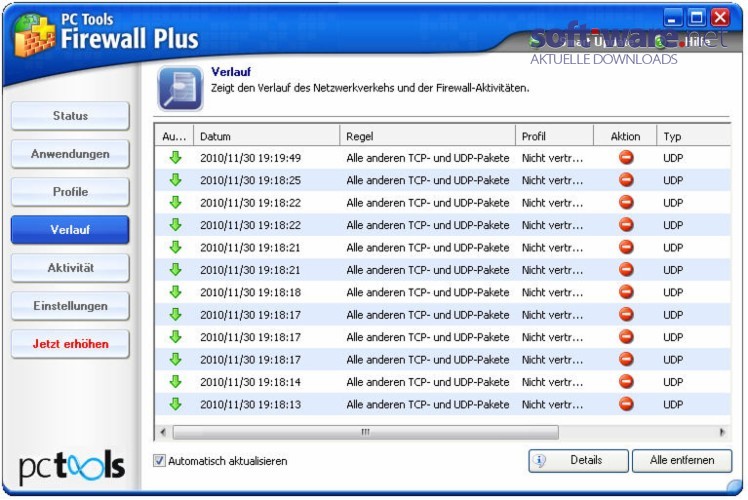Select the date 2010/11/30 19:18:25
The image size is (748, 500).
tap(250, 180)
